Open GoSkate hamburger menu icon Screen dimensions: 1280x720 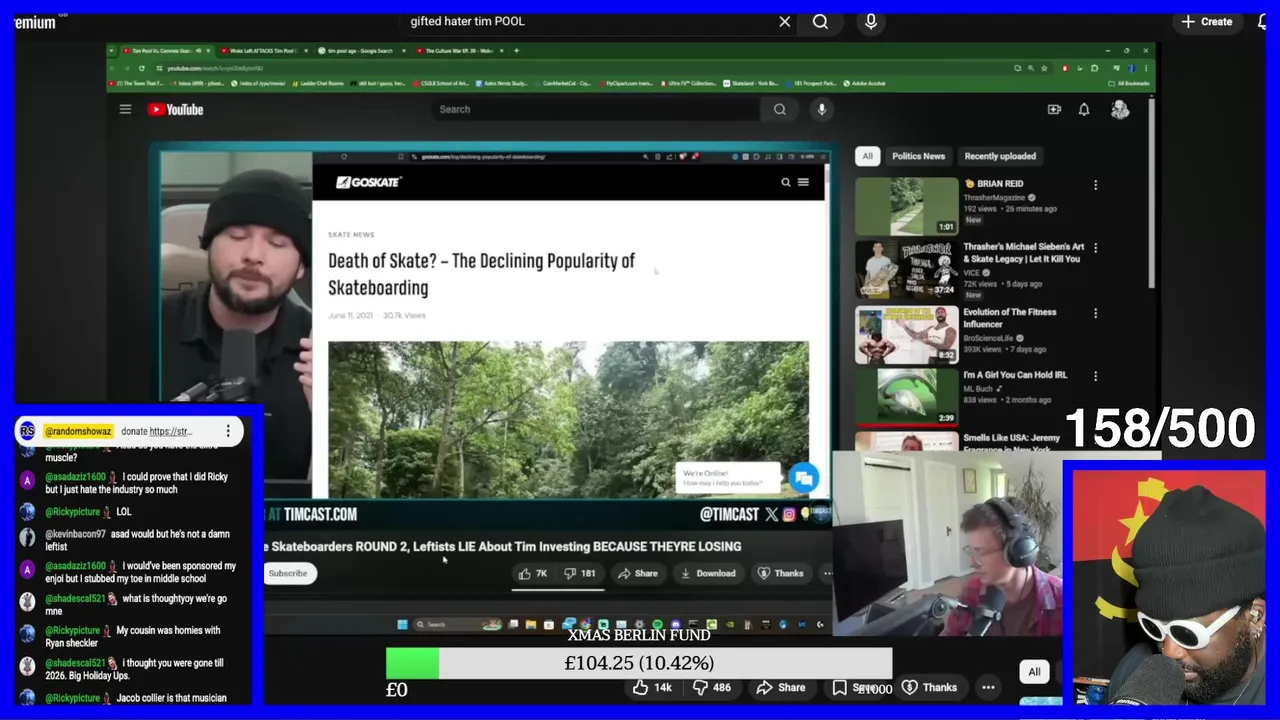(x=803, y=182)
